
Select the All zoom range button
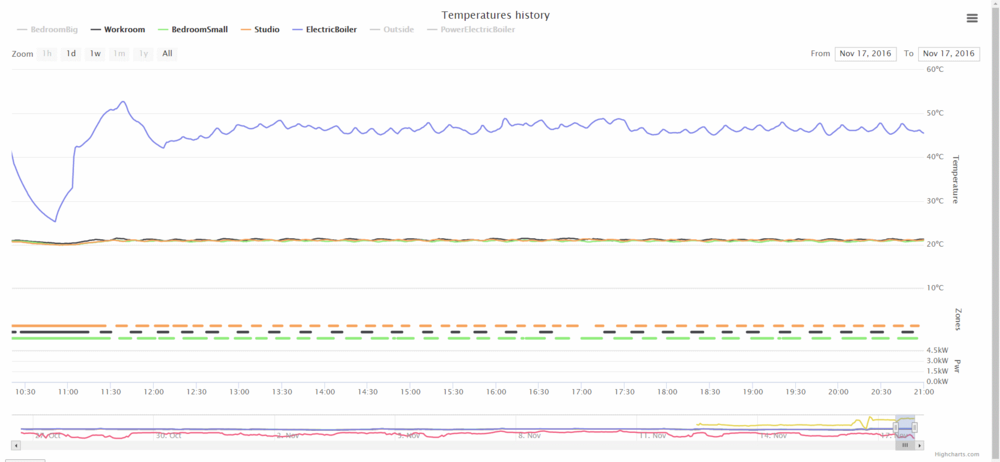(167, 53)
